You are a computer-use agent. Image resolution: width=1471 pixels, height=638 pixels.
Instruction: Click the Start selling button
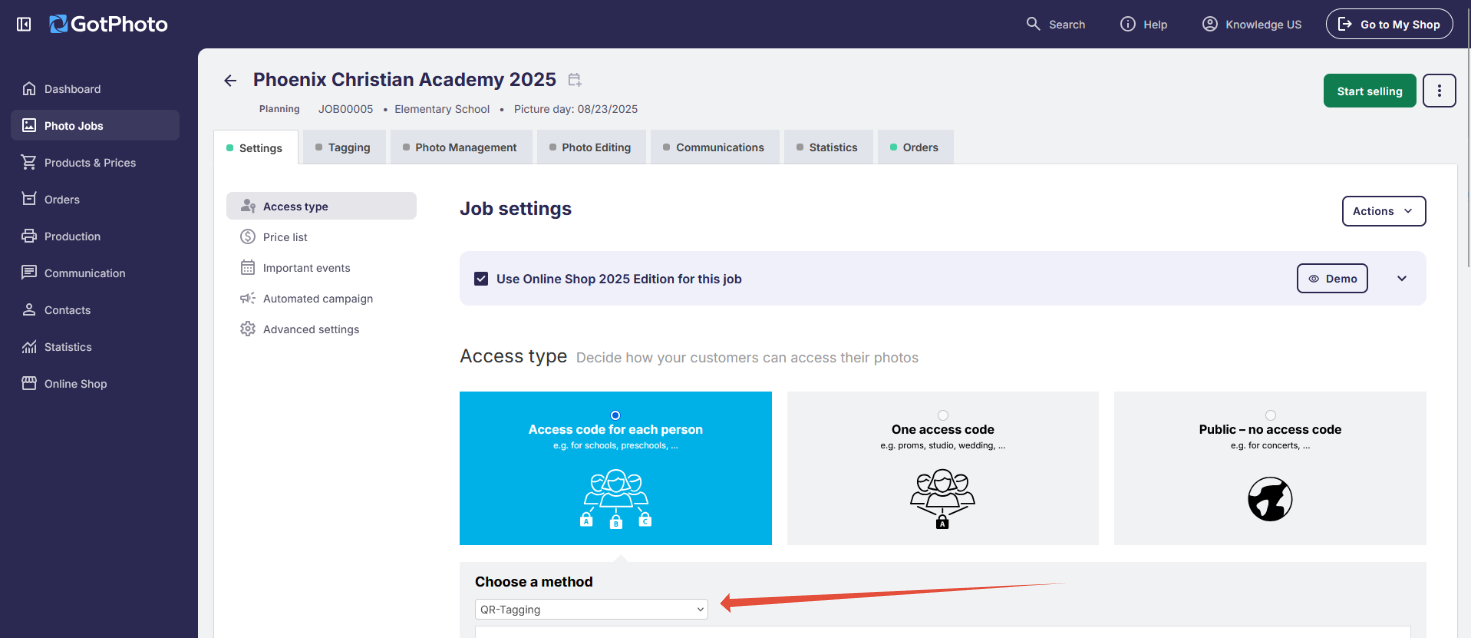(1369, 91)
